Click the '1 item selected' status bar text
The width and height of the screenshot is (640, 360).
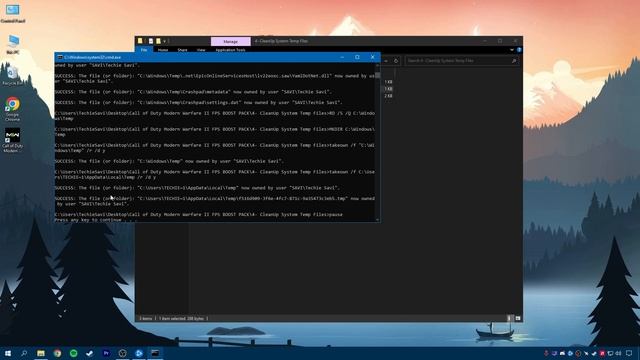click(x=181, y=318)
